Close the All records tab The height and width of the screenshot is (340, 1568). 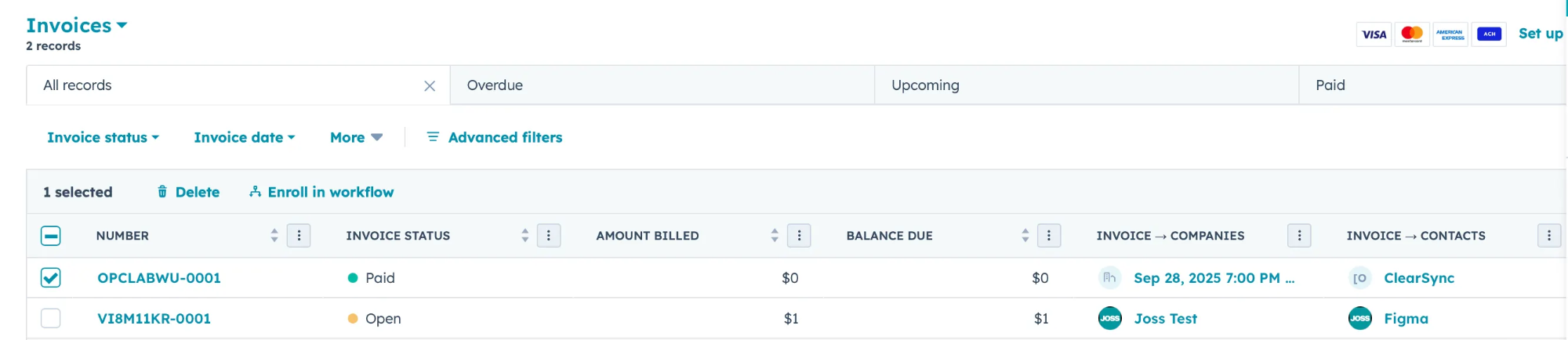click(430, 86)
